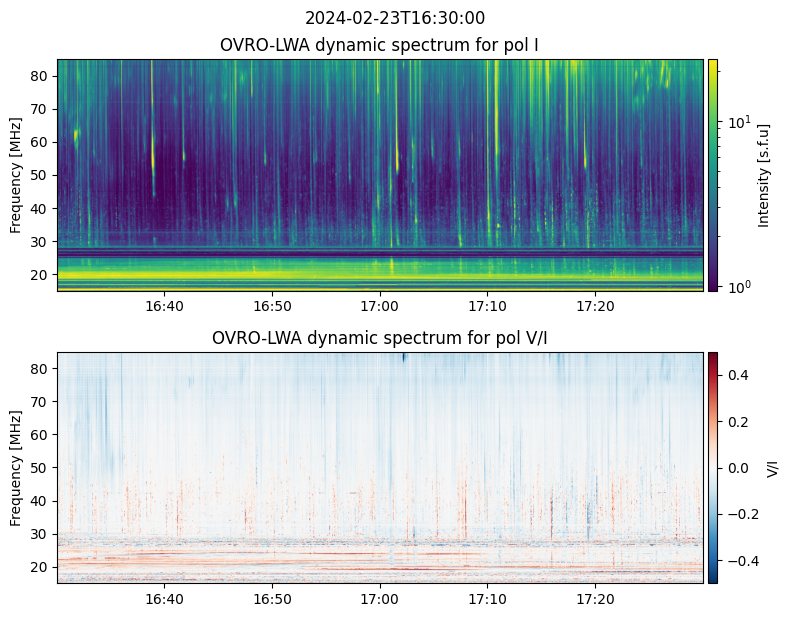Click the 2024-02-23T16:30:00 timestamp title
The width and height of the screenshot is (789, 617).
coord(394,18)
